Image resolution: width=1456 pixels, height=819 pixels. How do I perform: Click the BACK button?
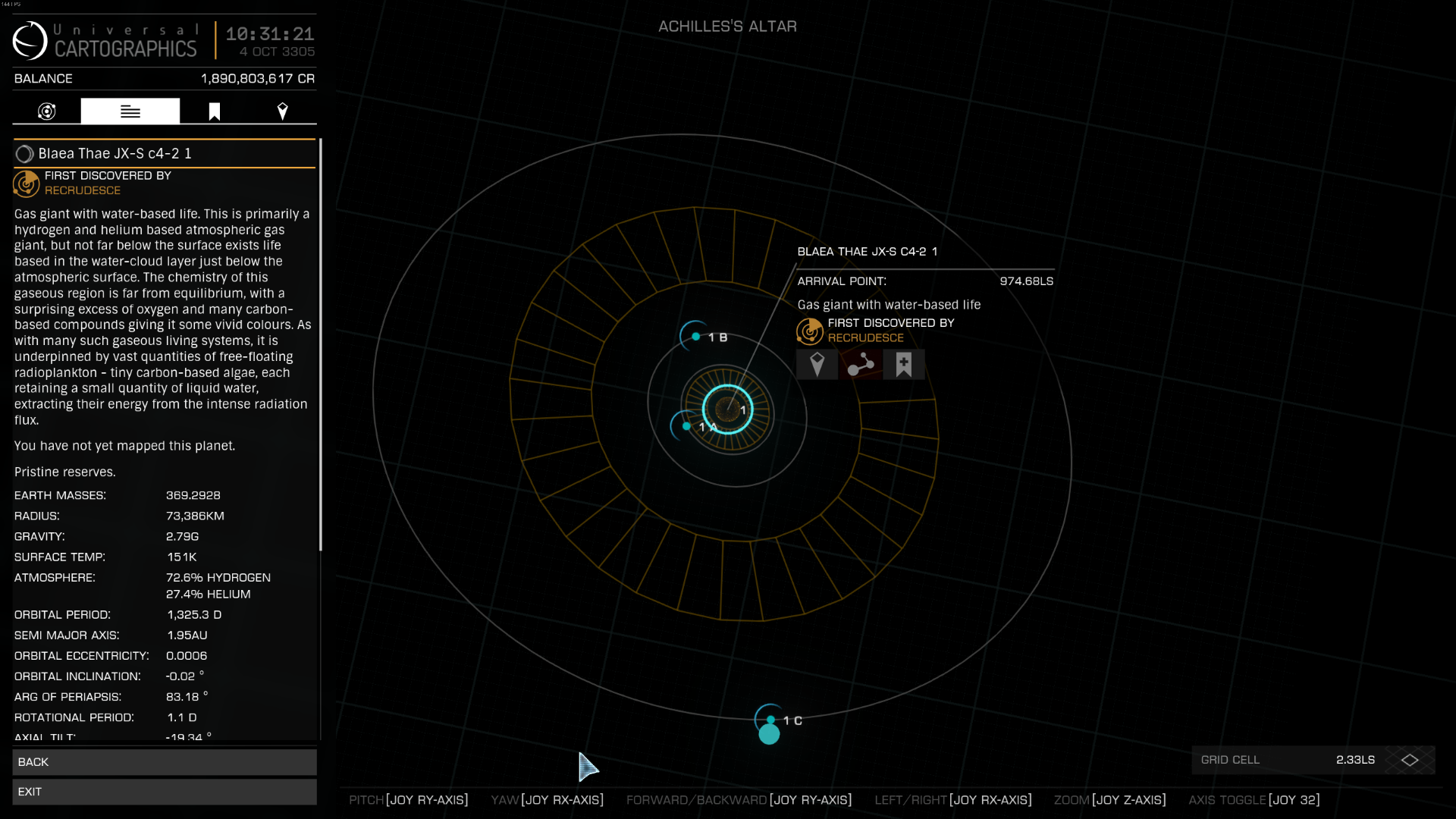(165, 762)
